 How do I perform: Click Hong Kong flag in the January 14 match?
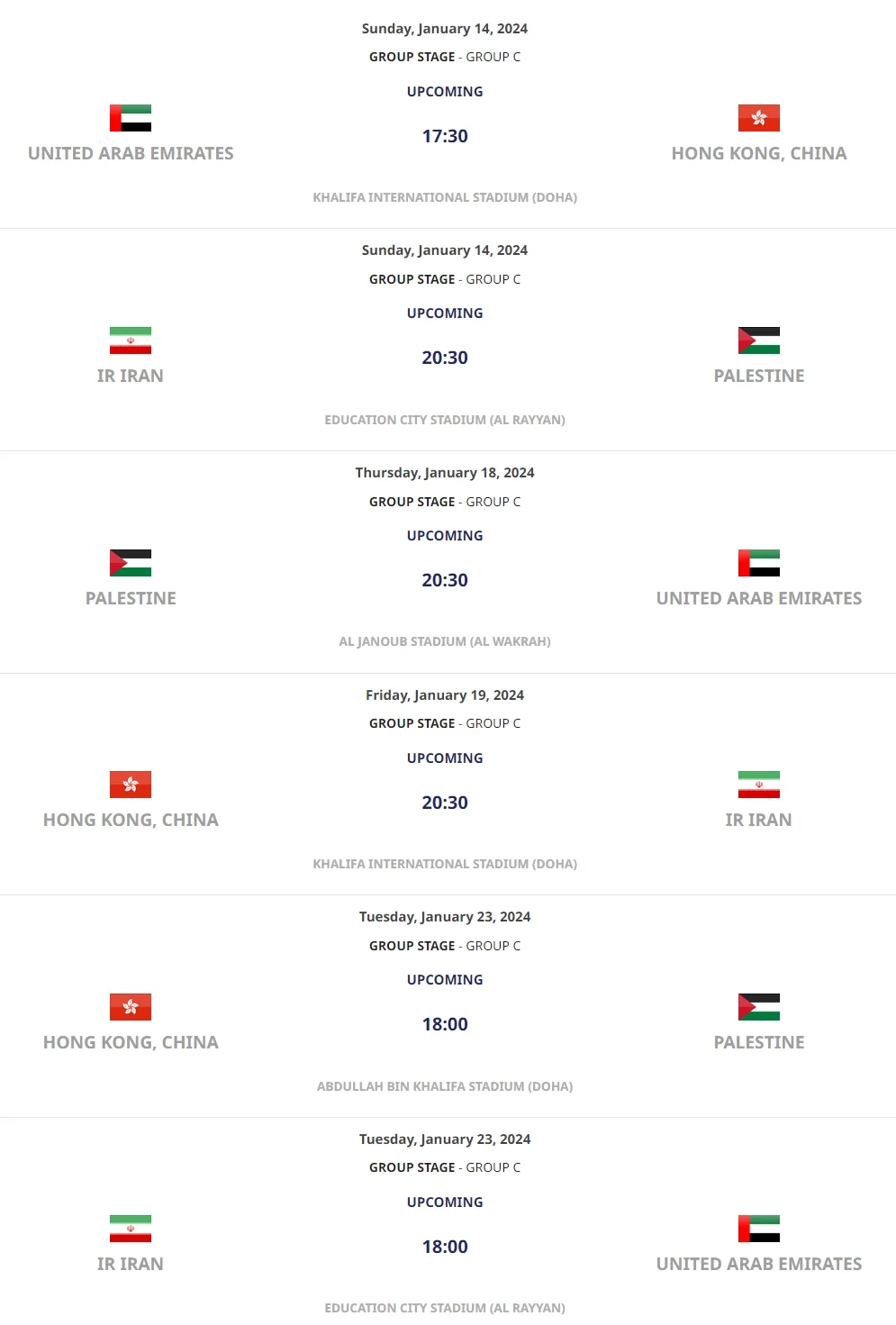pos(758,118)
